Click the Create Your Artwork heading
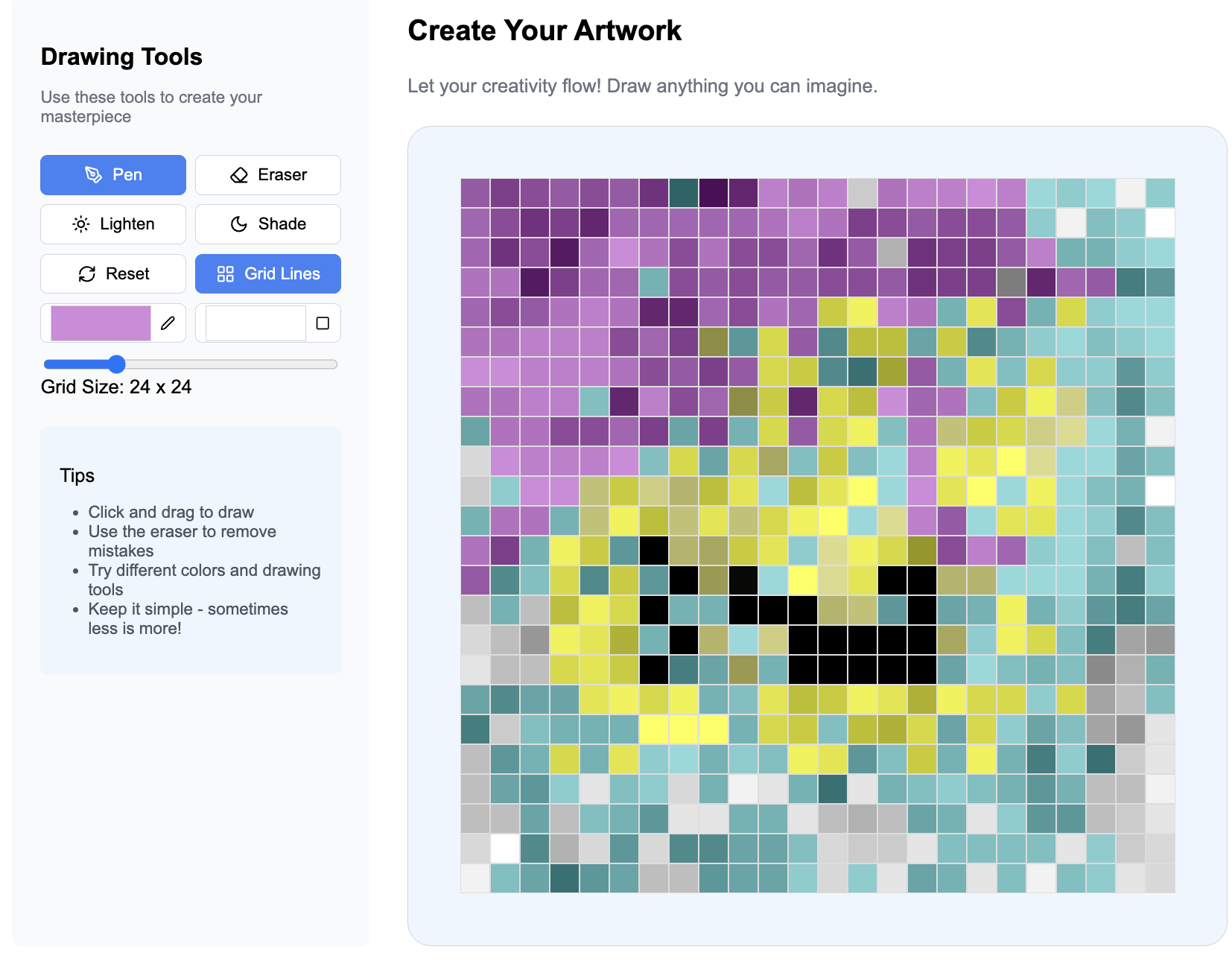The width and height of the screenshot is (1232, 967). [x=544, y=31]
